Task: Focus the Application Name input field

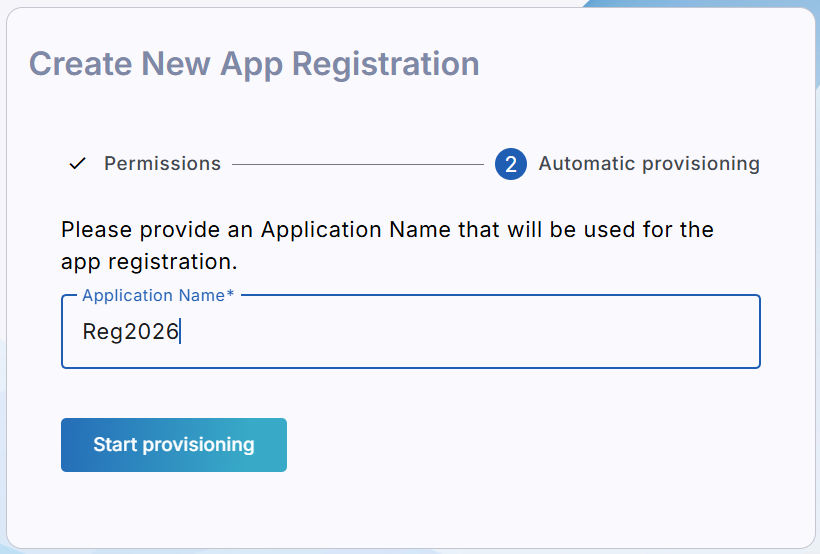Action: pos(410,332)
